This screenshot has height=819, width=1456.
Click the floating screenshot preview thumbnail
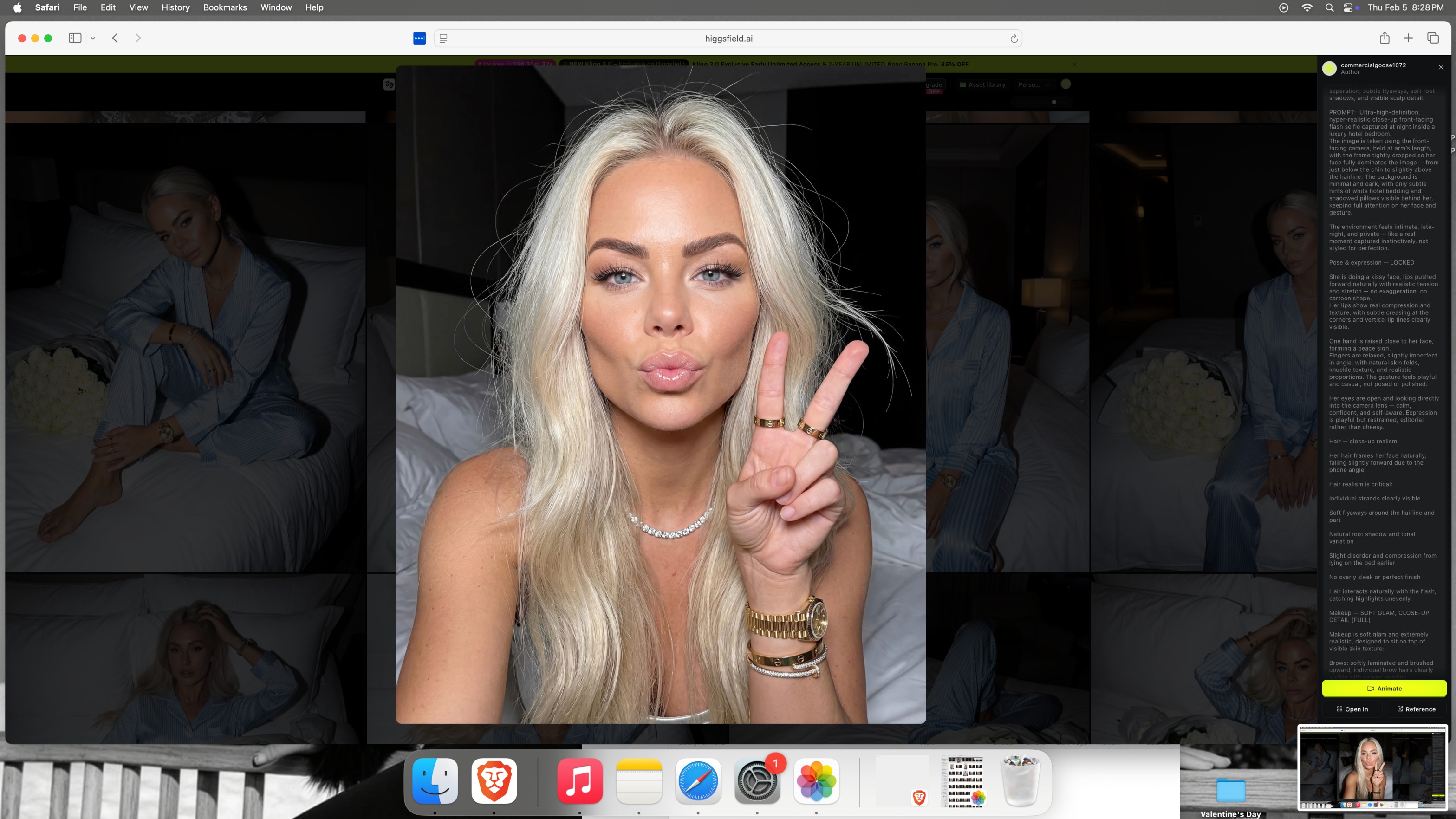pos(1372,768)
